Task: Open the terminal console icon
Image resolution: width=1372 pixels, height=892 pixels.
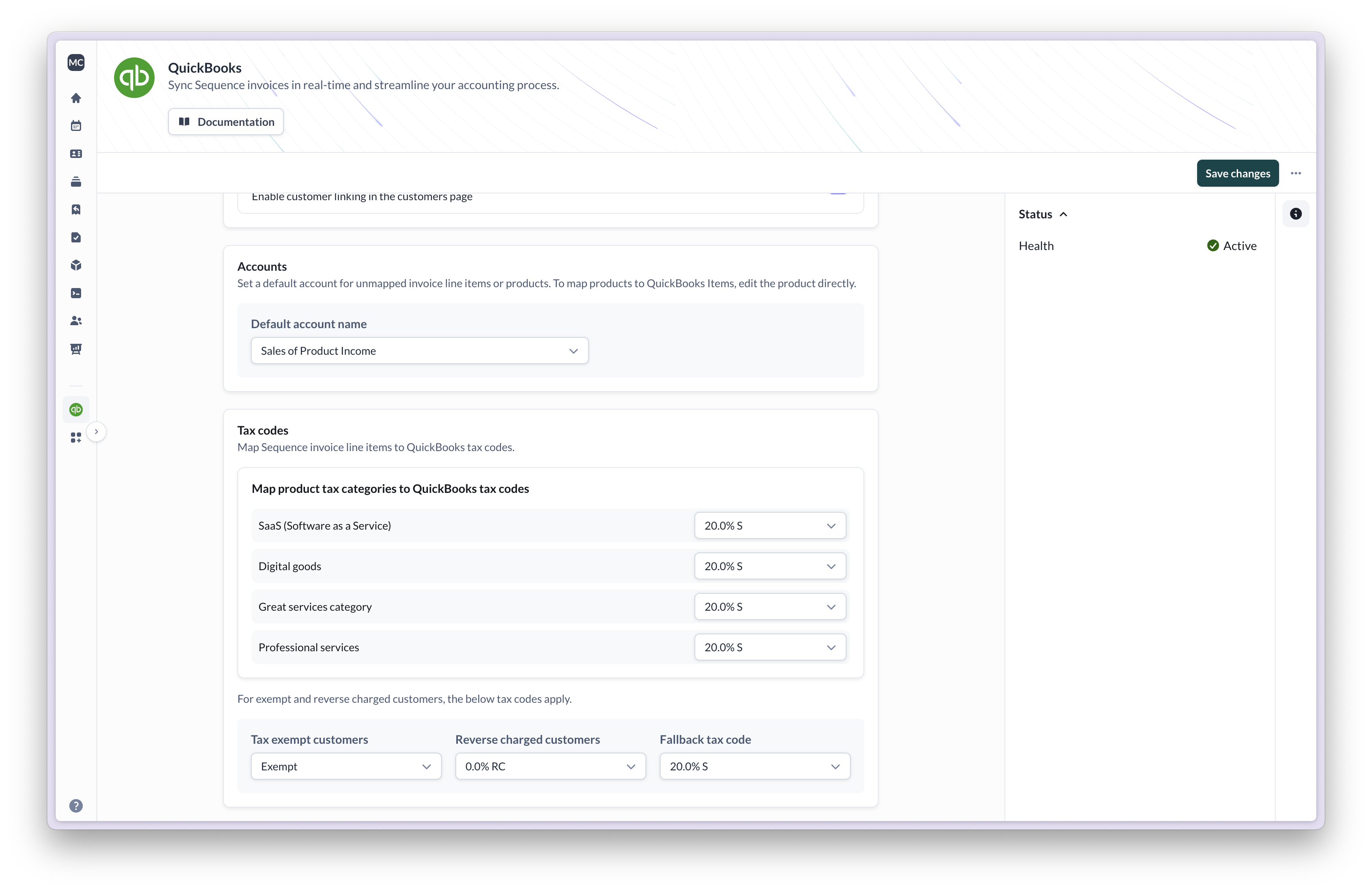Action: (76, 293)
